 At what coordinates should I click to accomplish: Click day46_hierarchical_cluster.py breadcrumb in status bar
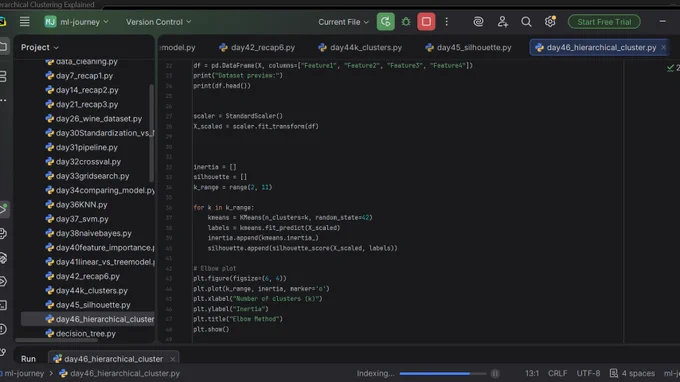[119, 373]
